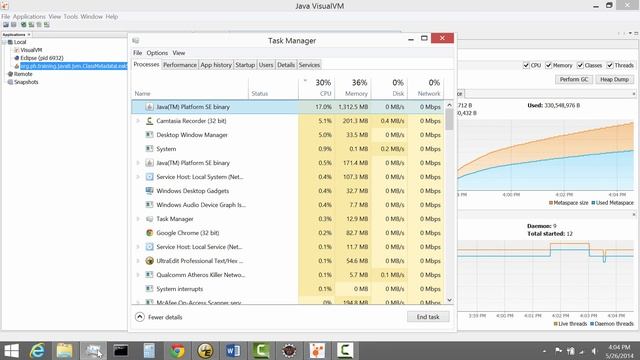Image resolution: width=640 pixels, height=360 pixels.
Task: Click the End task button
Action: (x=428, y=317)
